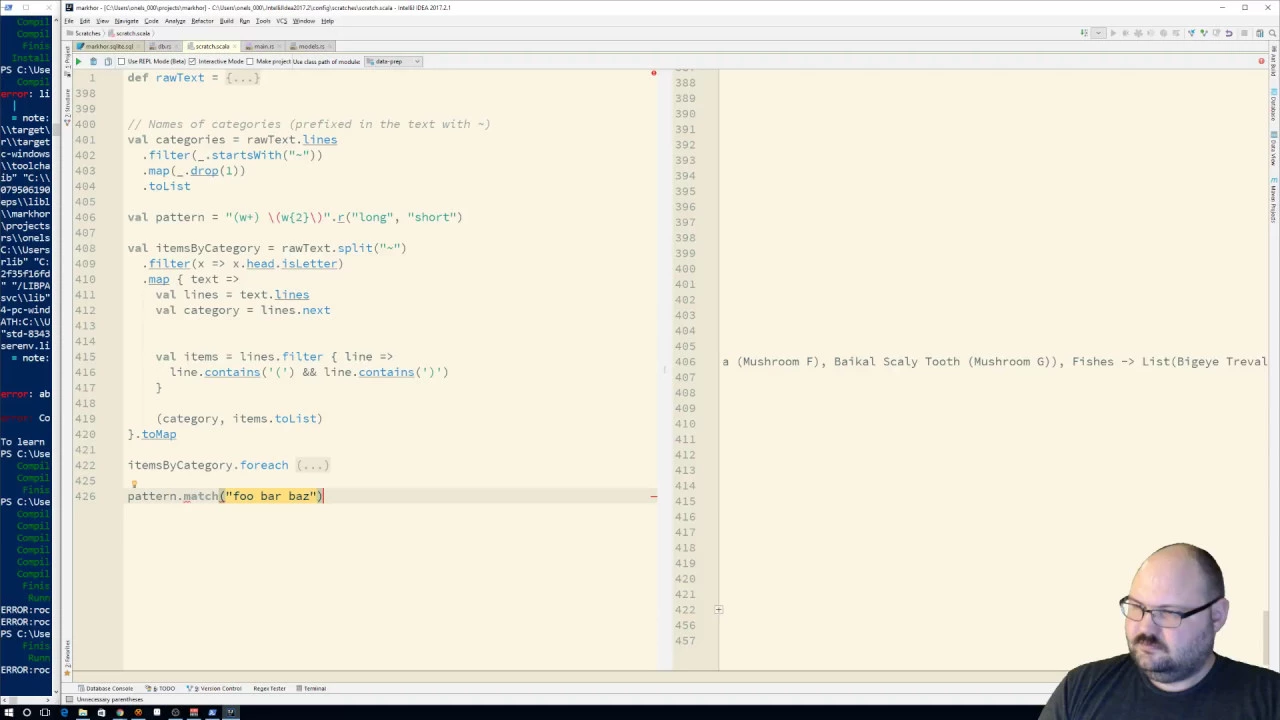Click VCS Commit Changes icon
The height and width of the screenshot is (720, 1280).
[1204, 33]
